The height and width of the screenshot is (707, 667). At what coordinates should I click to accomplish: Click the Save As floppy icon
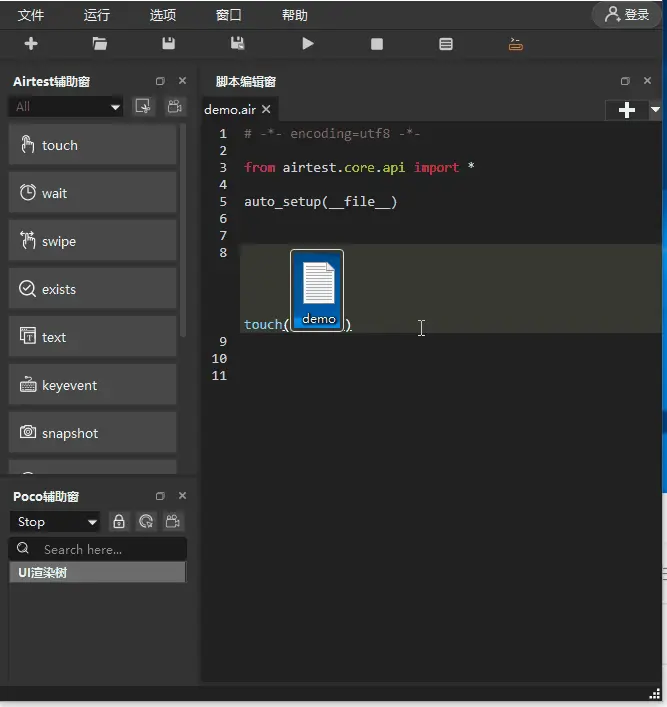(x=238, y=44)
